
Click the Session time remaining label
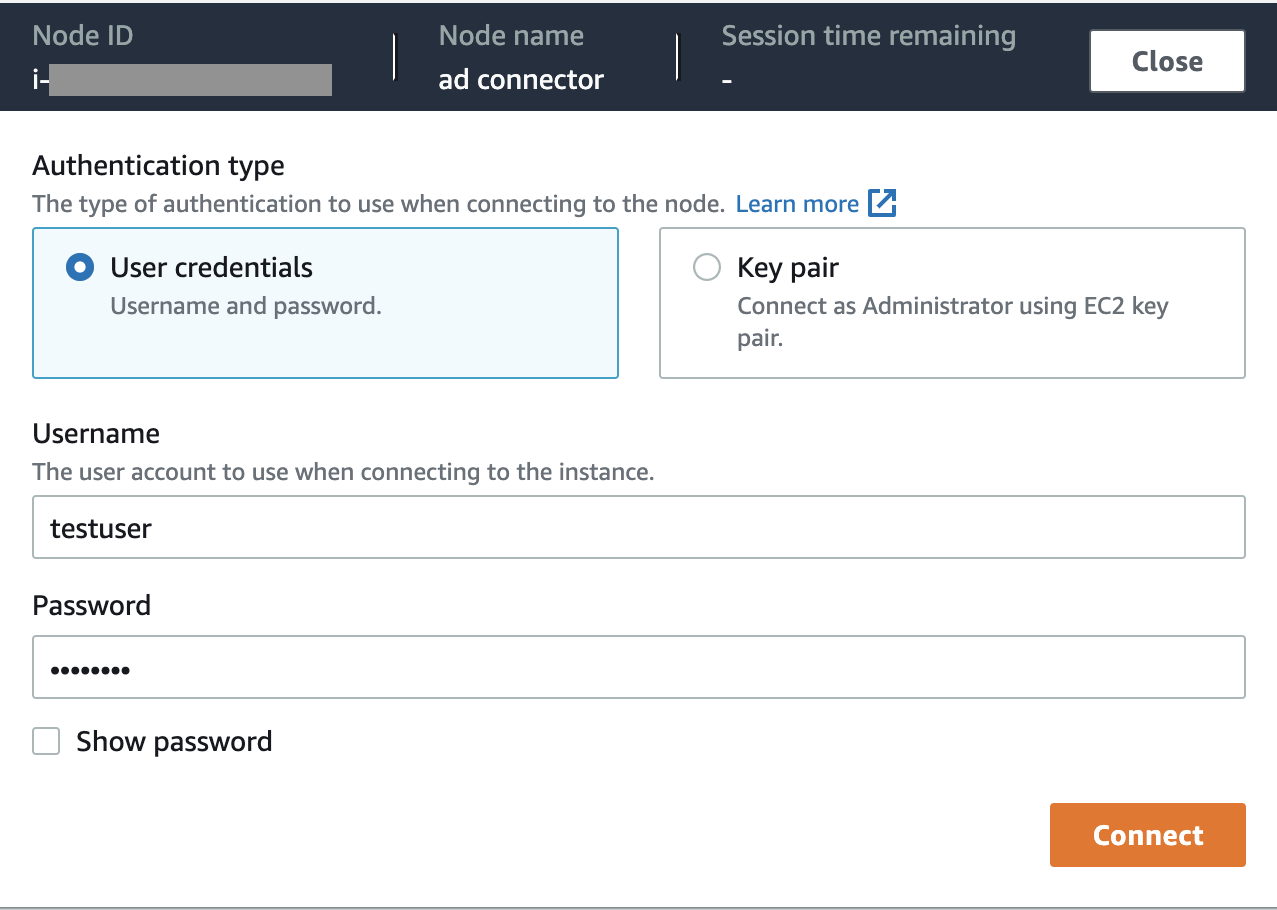pyautogui.click(x=868, y=36)
